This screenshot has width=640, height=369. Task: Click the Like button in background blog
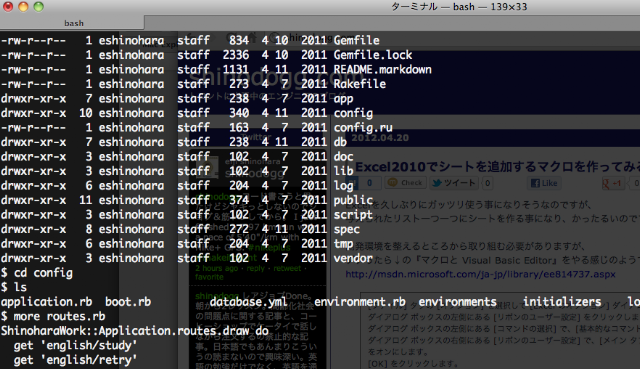(x=543, y=183)
